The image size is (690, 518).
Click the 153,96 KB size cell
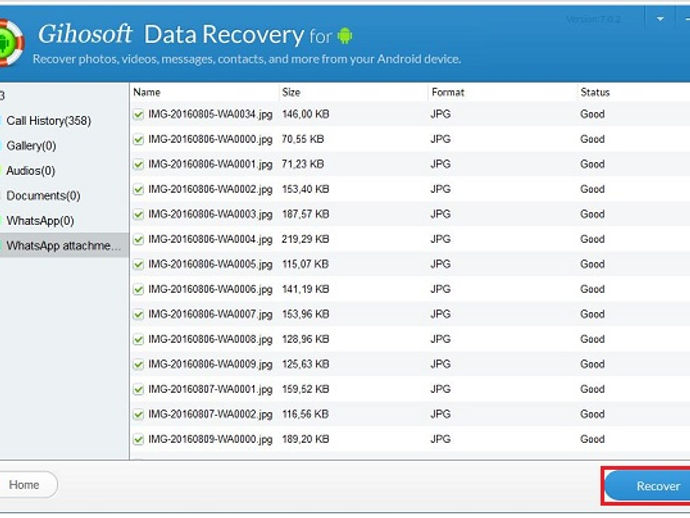[x=305, y=315]
